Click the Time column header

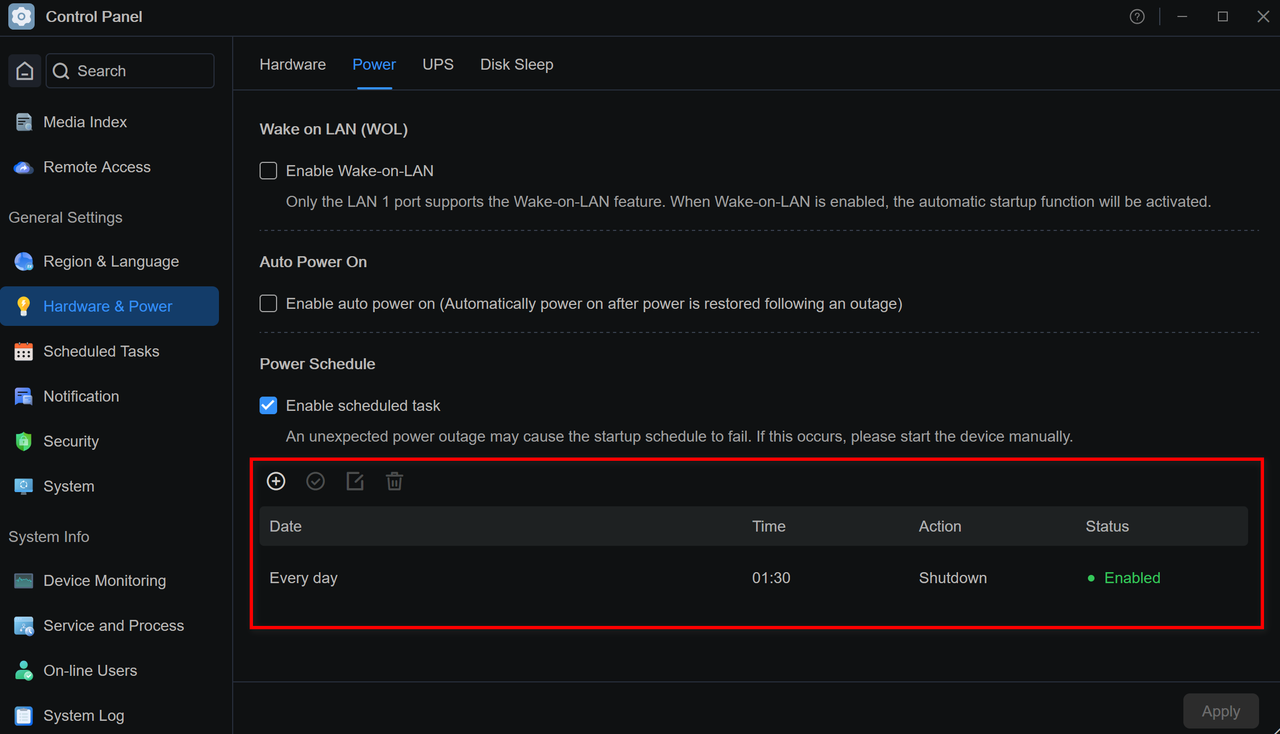pyautogui.click(x=769, y=527)
